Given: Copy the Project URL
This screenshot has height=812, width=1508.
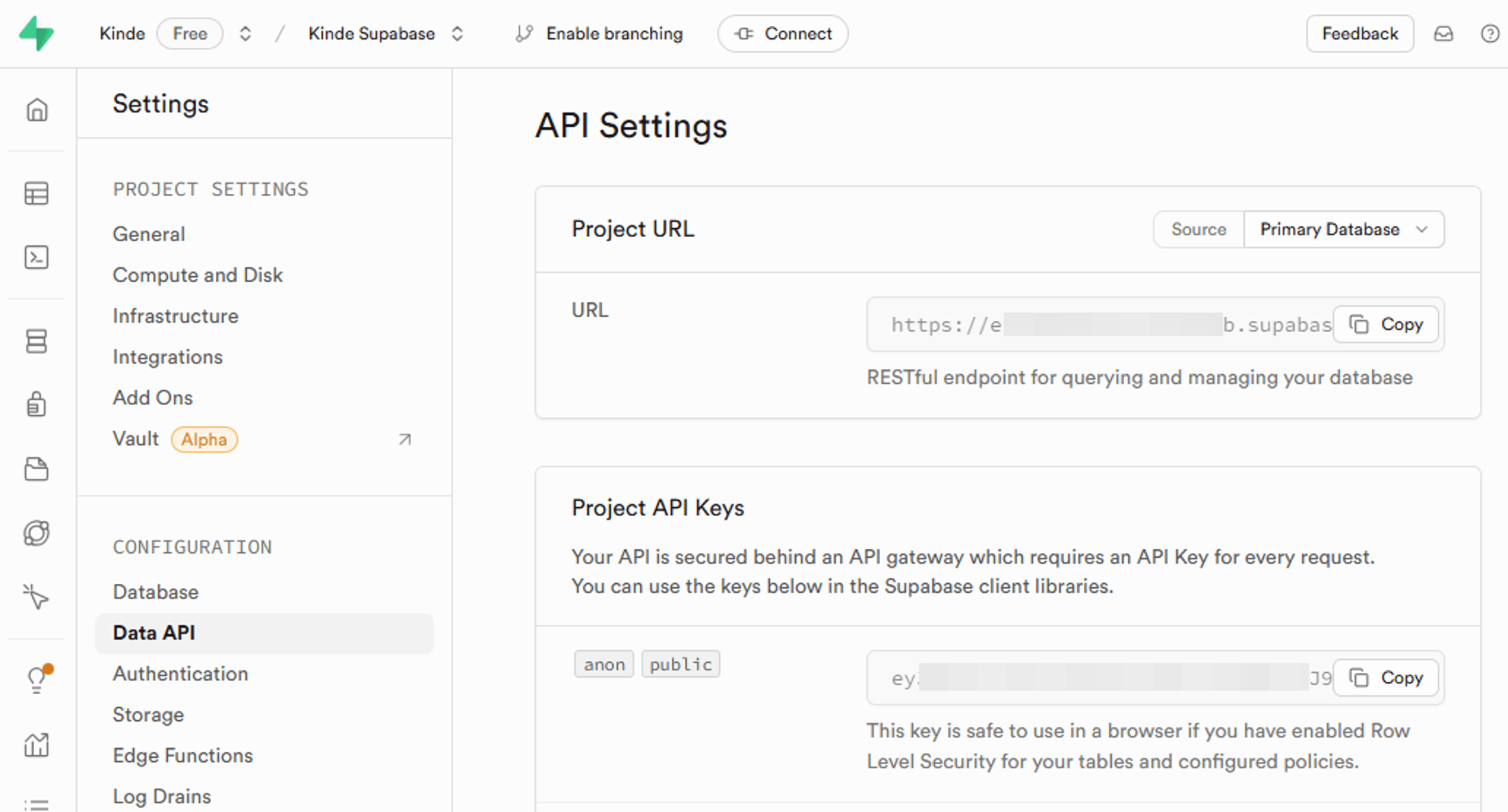Looking at the screenshot, I should point(1385,324).
